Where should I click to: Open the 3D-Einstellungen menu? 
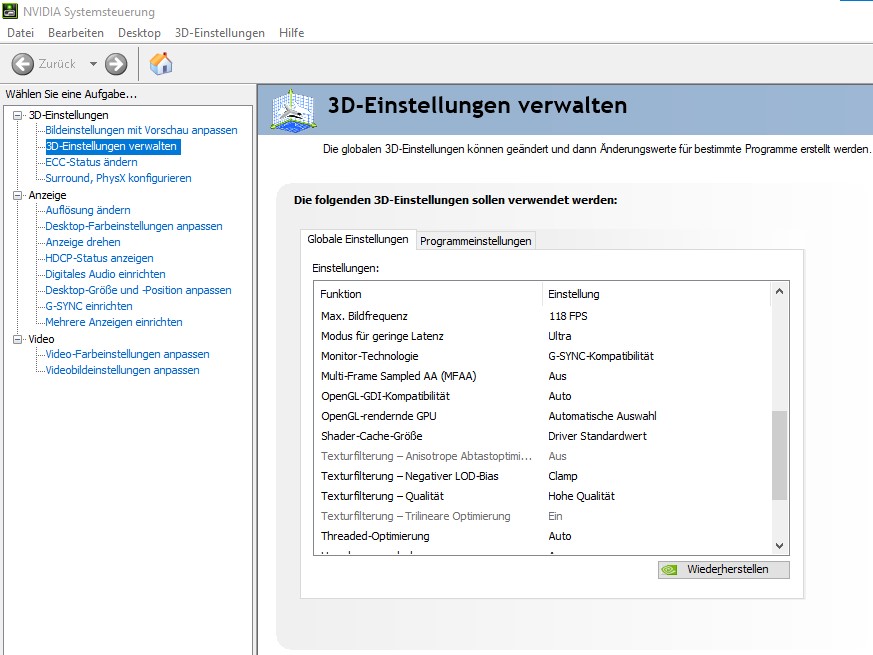click(219, 33)
